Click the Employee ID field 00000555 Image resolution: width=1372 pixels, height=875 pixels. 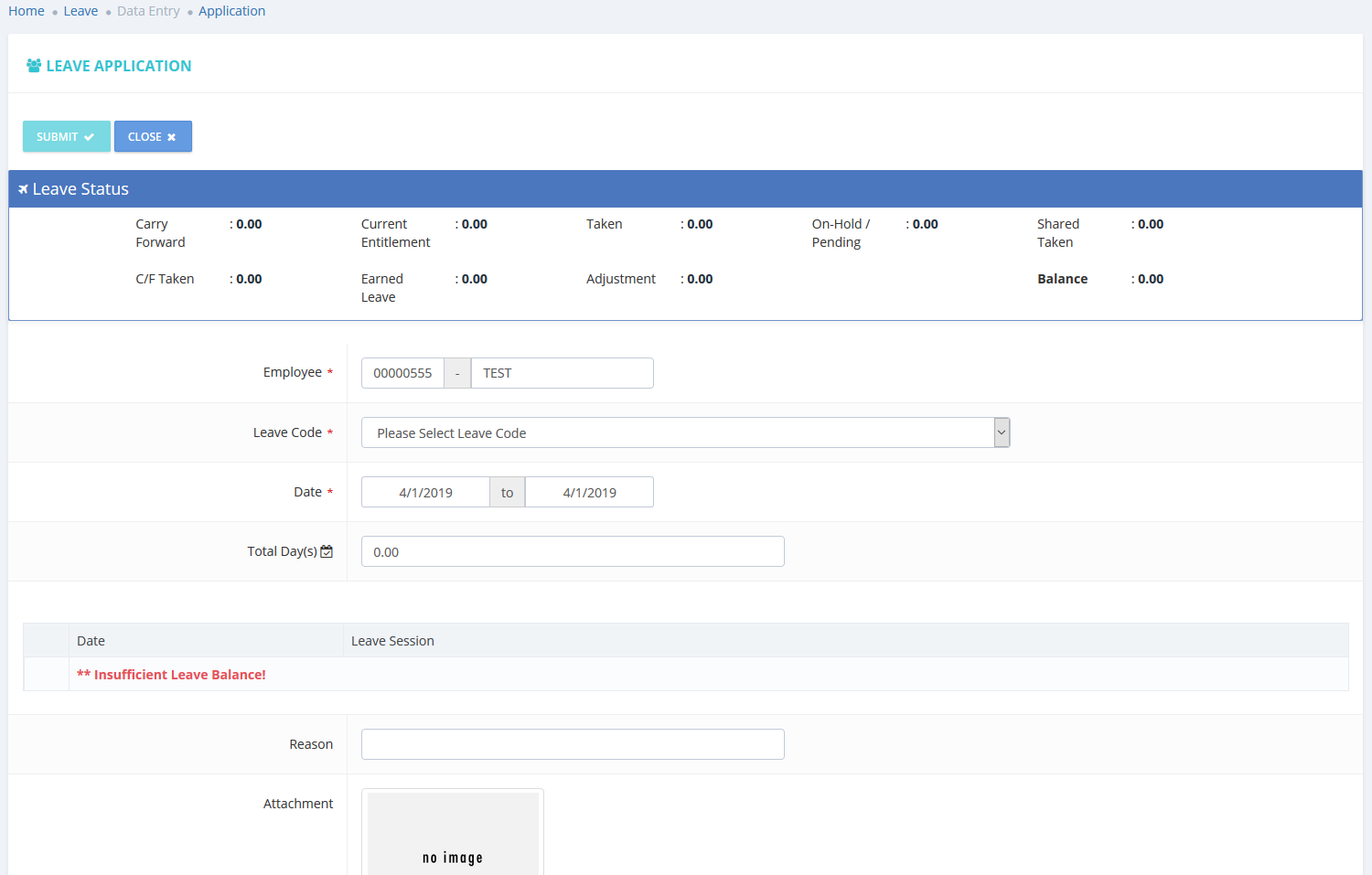pyautogui.click(x=402, y=373)
